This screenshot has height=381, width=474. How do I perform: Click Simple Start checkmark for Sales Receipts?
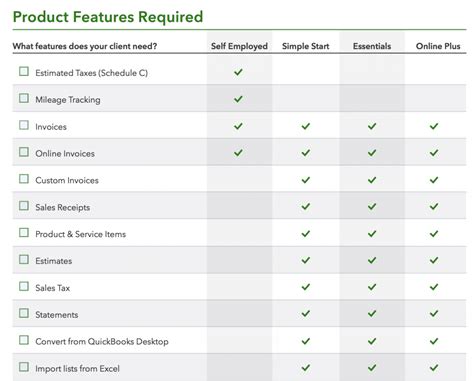click(x=306, y=207)
